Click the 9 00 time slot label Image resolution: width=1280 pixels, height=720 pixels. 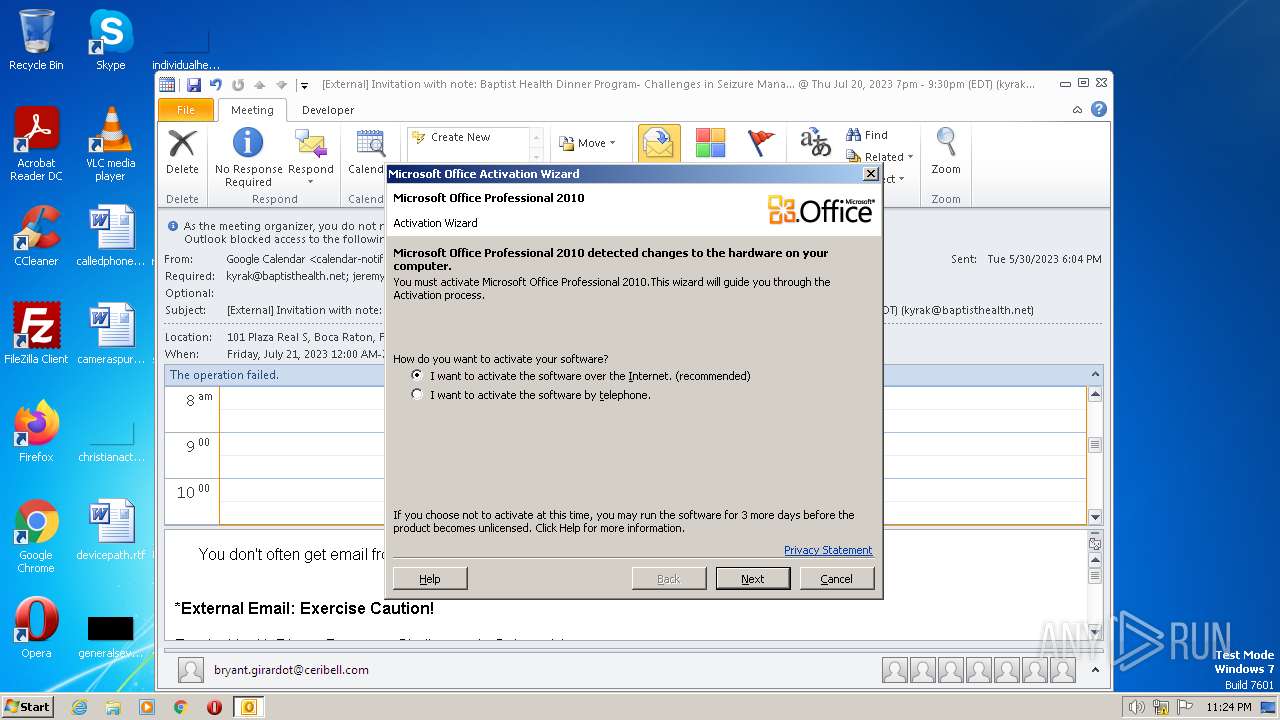(198, 446)
